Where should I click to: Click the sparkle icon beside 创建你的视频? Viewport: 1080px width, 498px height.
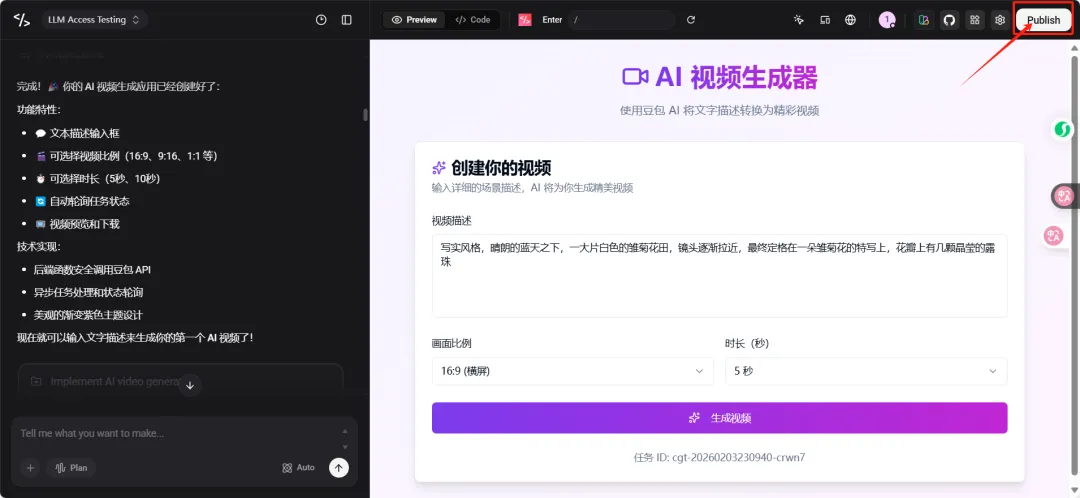point(439,168)
